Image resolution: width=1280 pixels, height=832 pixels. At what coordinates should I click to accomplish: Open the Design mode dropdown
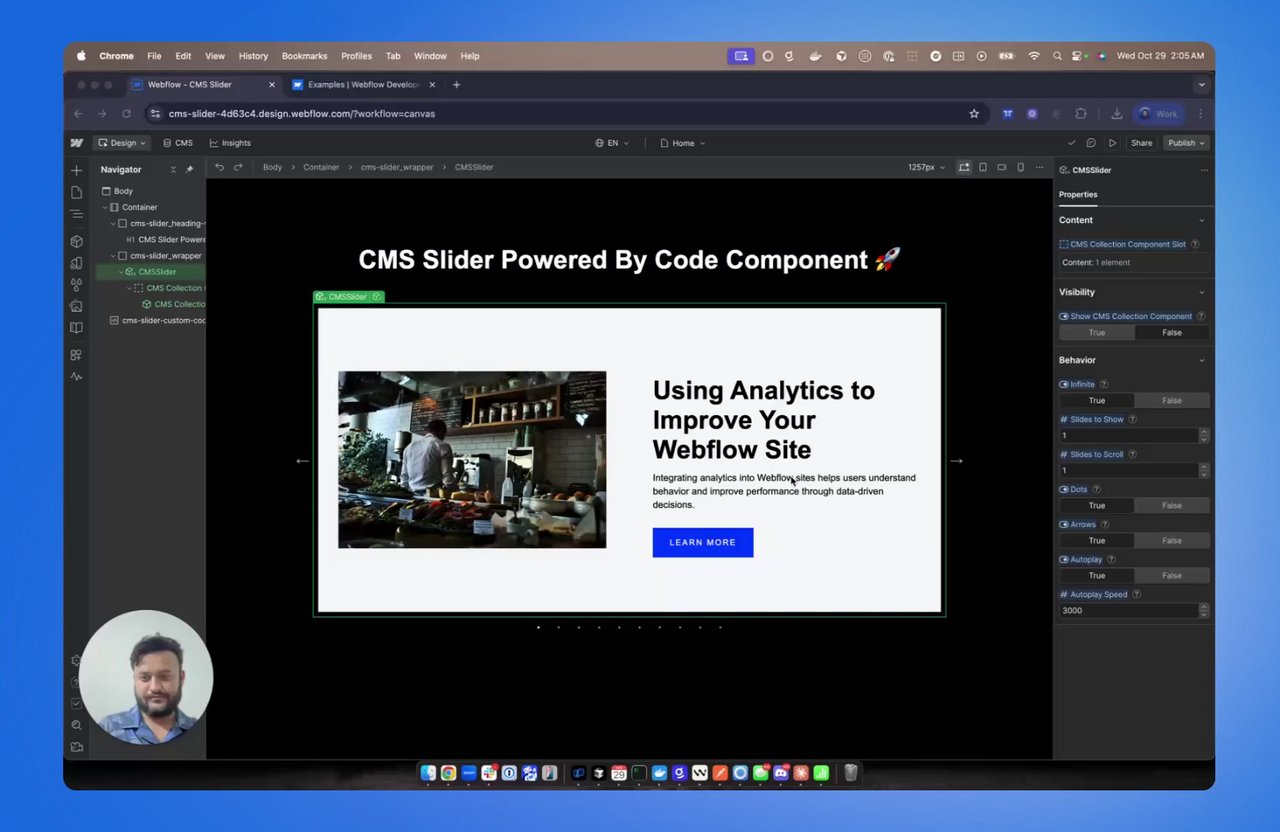121,143
